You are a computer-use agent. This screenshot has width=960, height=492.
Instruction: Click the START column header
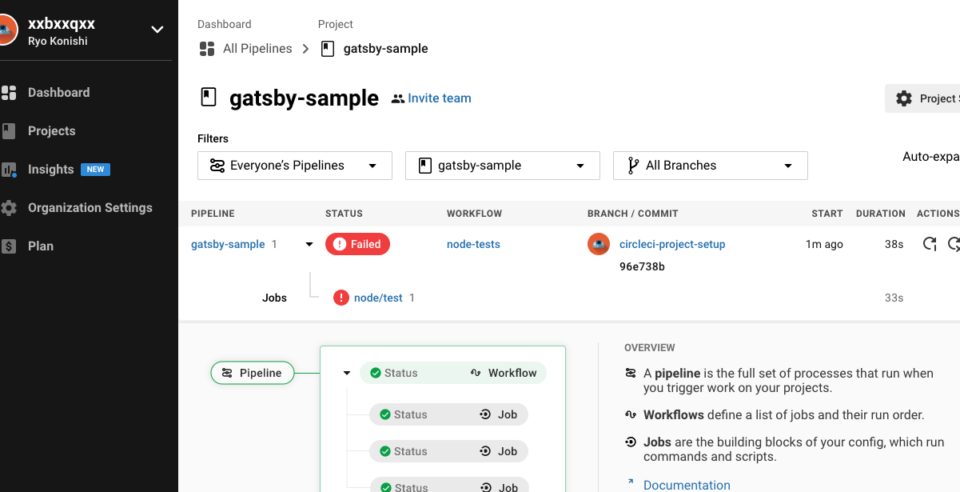point(827,214)
